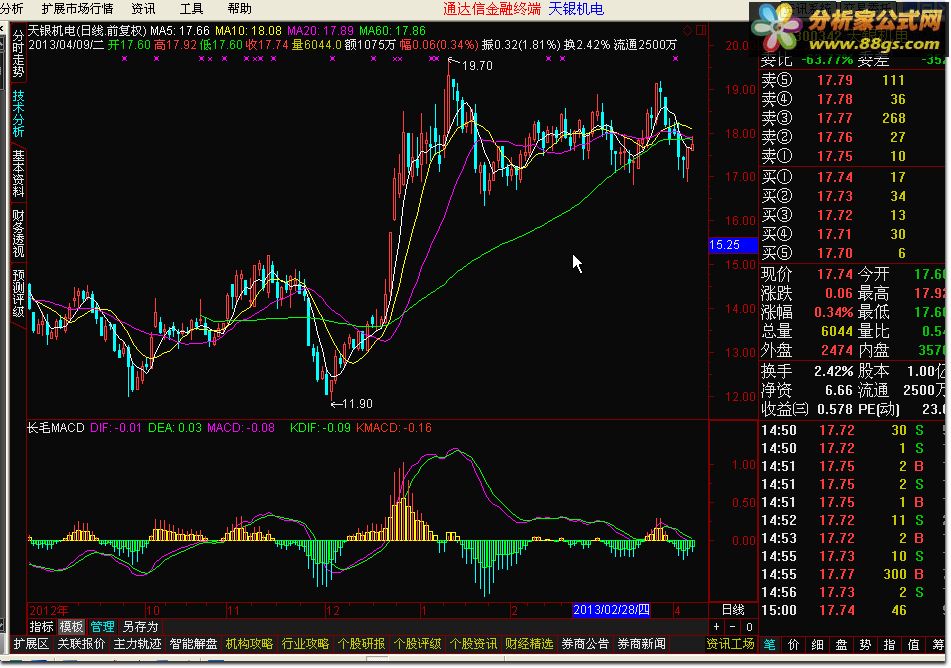
Task: Click the highlighted date 2013/02/28/四
Action: [611, 610]
